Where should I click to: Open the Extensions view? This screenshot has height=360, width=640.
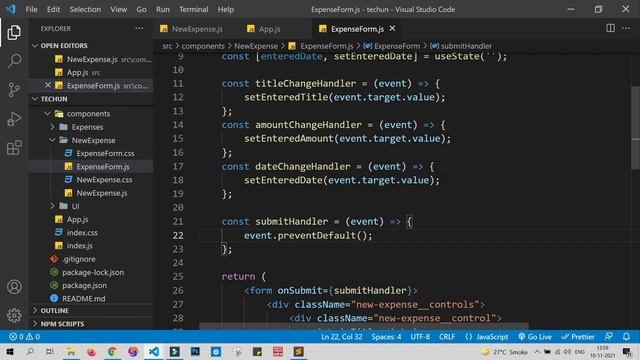[14, 148]
